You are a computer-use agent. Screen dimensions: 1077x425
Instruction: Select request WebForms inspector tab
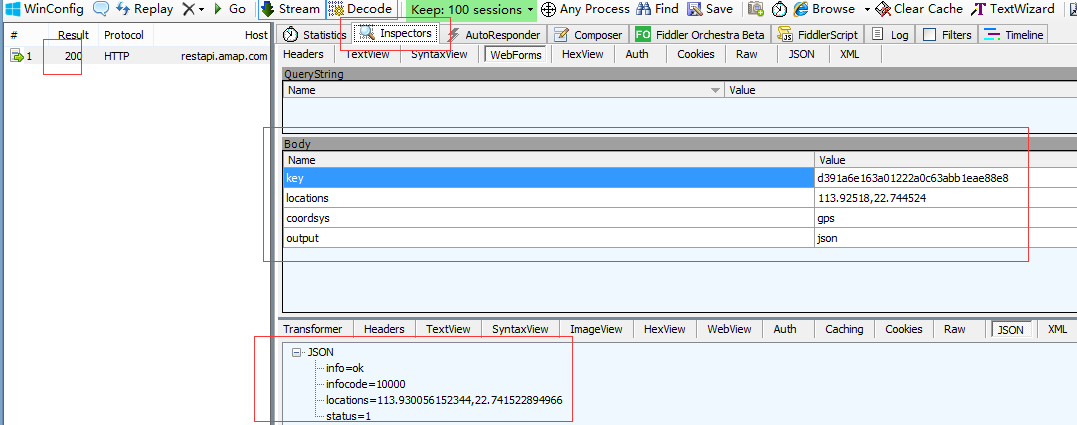(x=514, y=55)
